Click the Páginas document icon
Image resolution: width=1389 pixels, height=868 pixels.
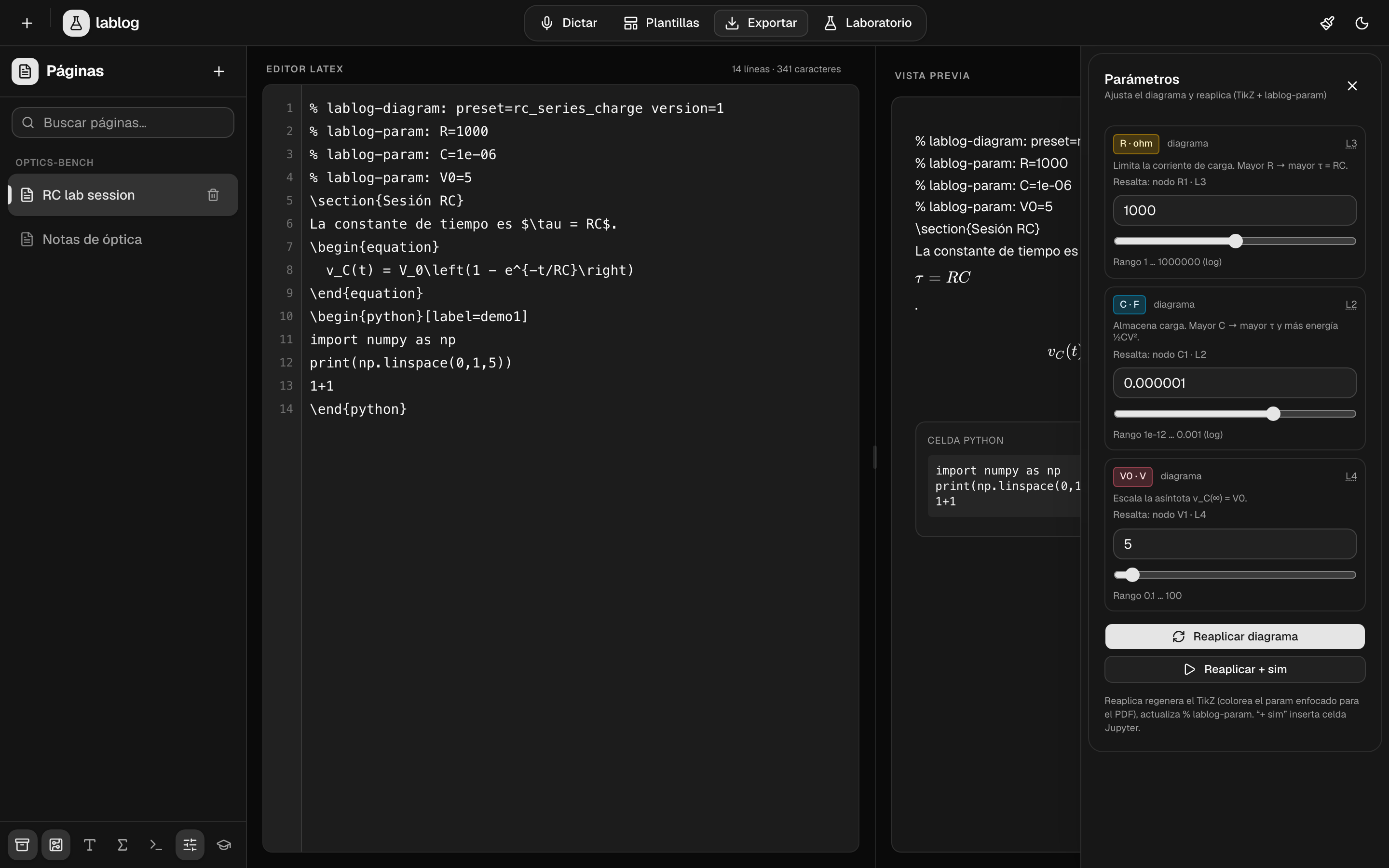click(25, 71)
